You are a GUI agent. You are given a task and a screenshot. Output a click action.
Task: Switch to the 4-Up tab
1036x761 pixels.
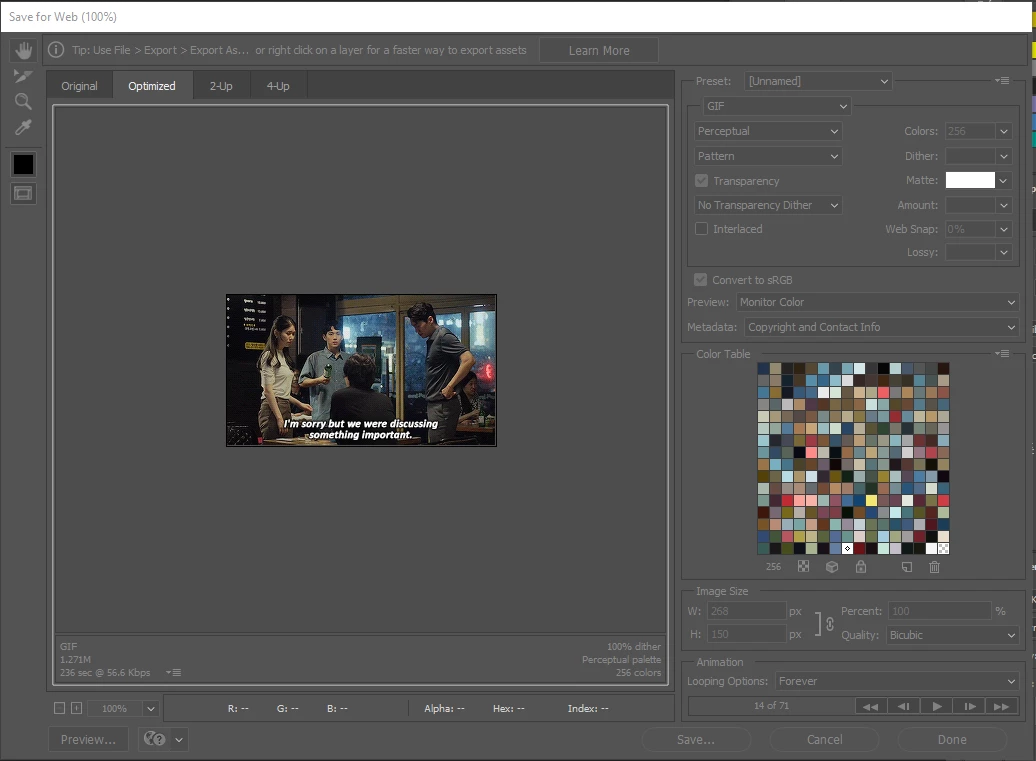tap(278, 86)
